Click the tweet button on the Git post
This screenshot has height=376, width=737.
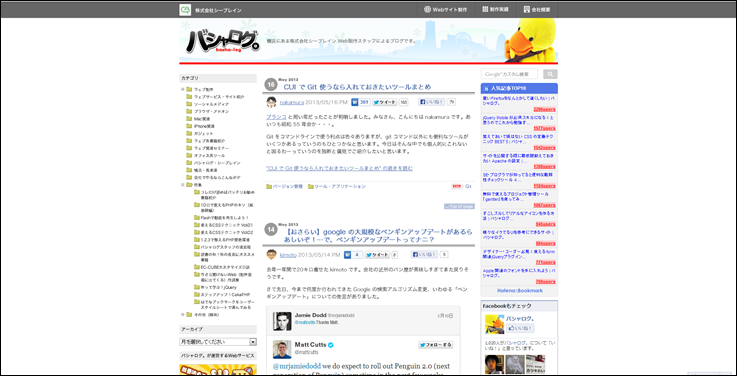click(x=385, y=102)
